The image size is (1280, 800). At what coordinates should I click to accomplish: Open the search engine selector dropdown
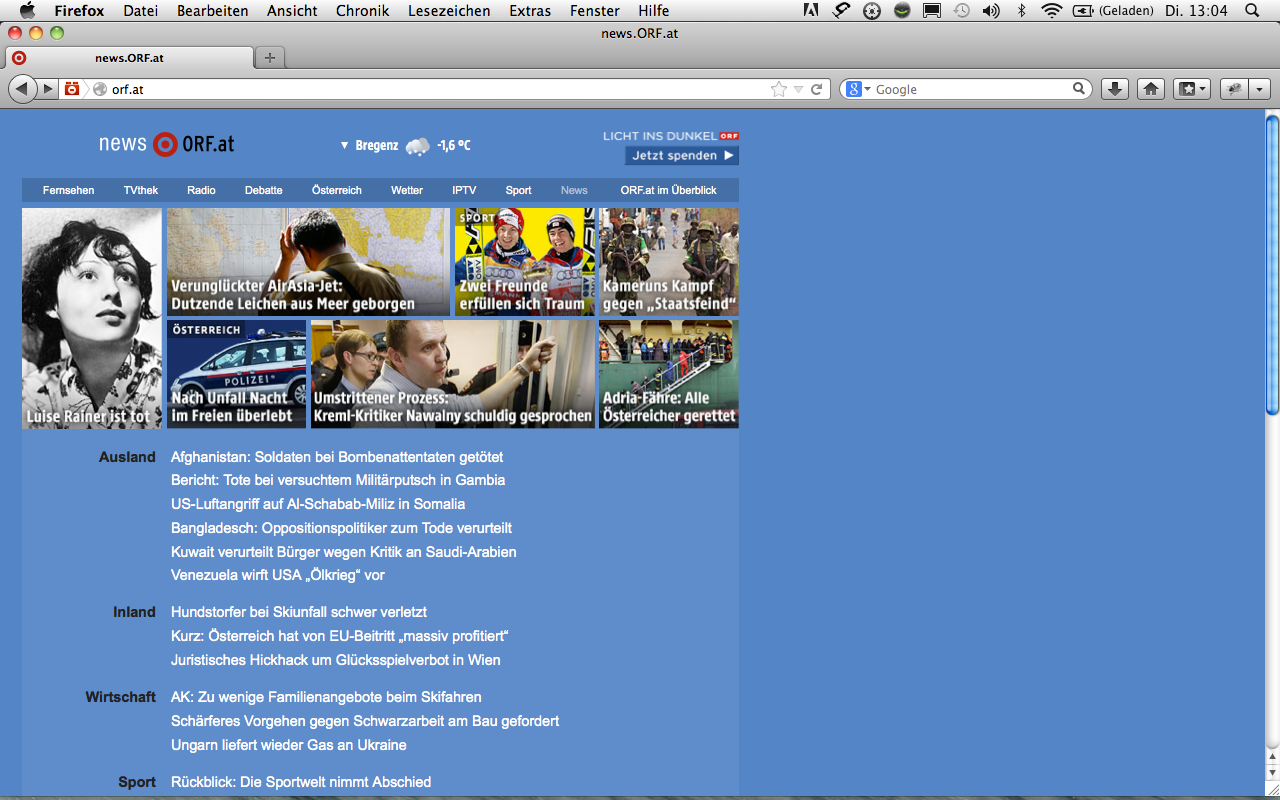point(859,89)
